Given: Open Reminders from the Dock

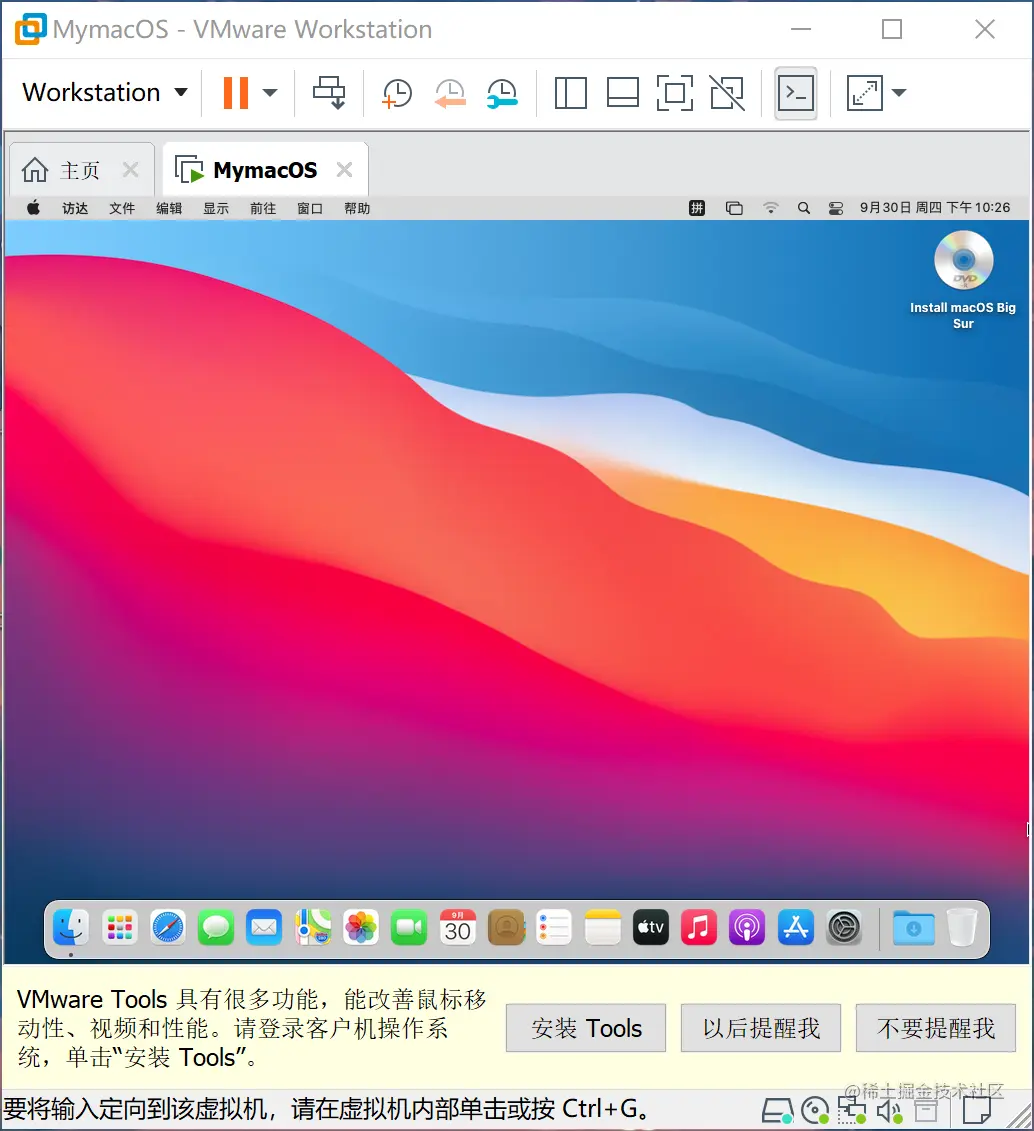Looking at the screenshot, I should coord(554,928).
